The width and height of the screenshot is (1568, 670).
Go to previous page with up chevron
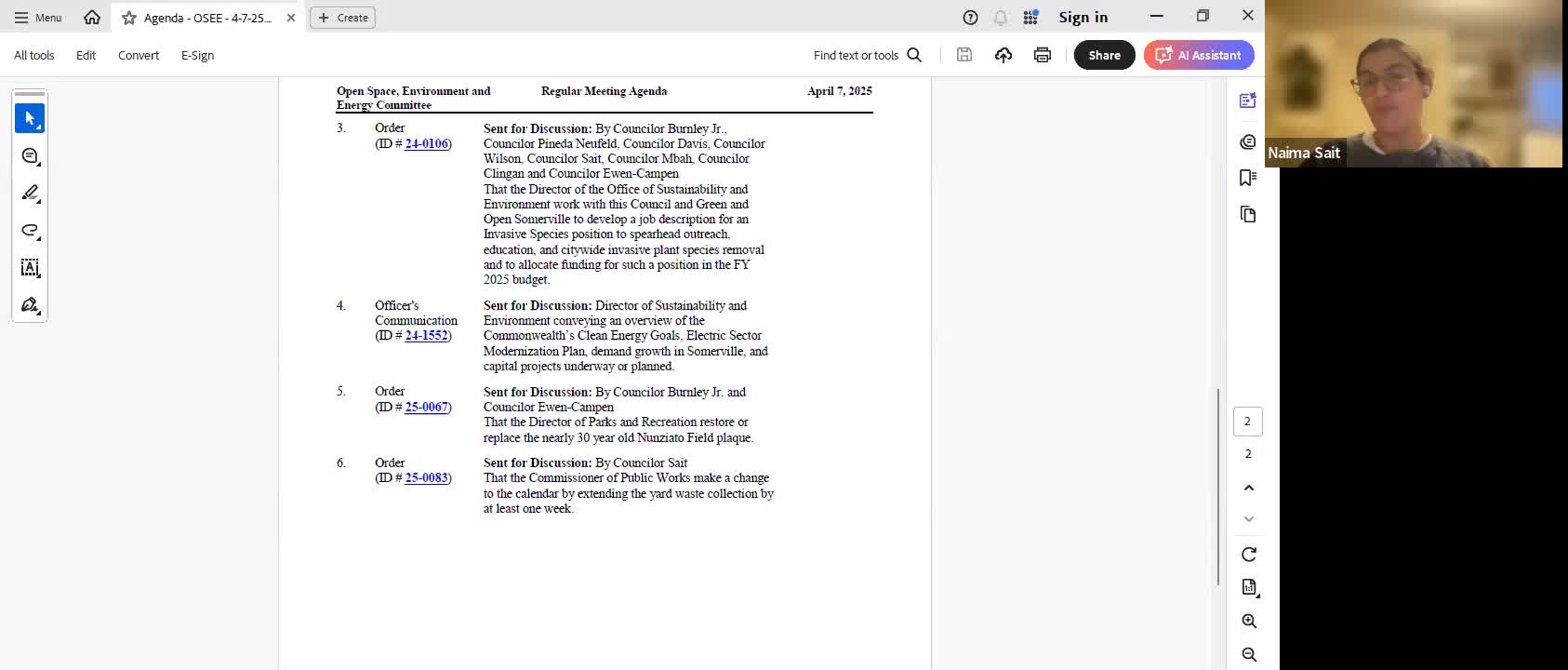(x=1249, y=488)
